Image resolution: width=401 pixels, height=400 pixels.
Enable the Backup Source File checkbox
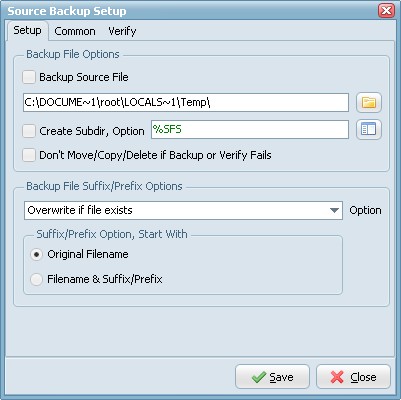tap(29, 77)
